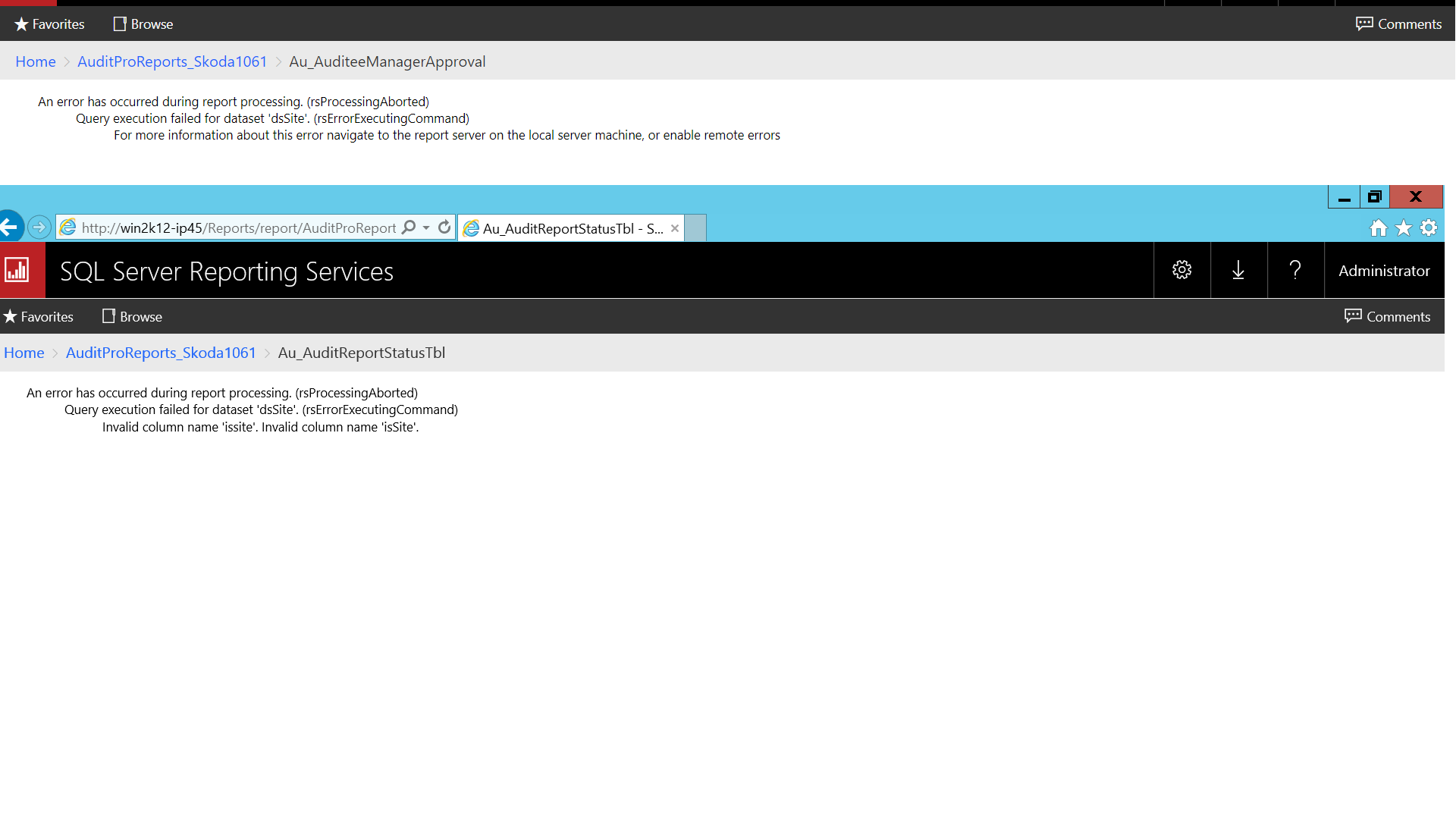The width and height of the screenshot is (1456, 819).
Task: Open IE favorites star icon
Action: 1404,227
